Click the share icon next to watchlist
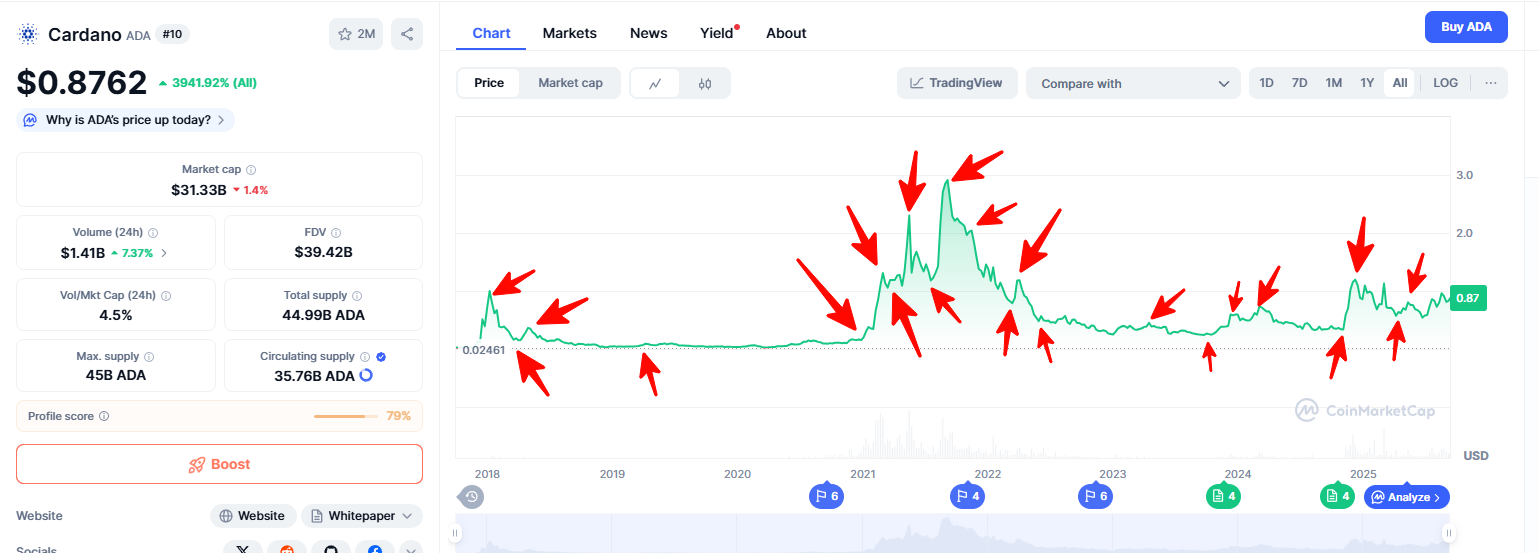The height and width of the screenshot is (553, 1539). point(407,34)
